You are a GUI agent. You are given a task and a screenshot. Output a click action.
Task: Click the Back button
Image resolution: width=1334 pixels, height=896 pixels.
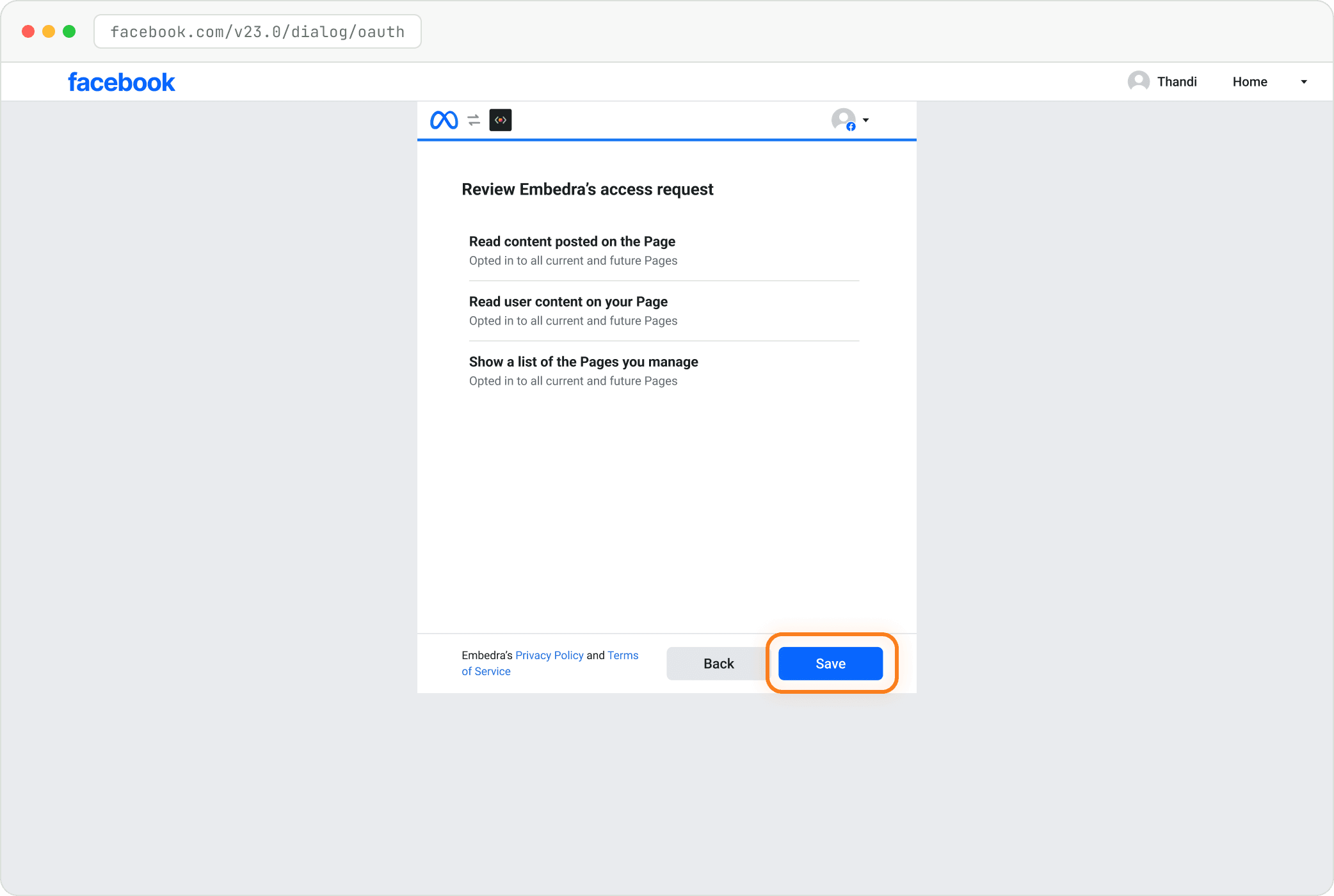point(718,664)
